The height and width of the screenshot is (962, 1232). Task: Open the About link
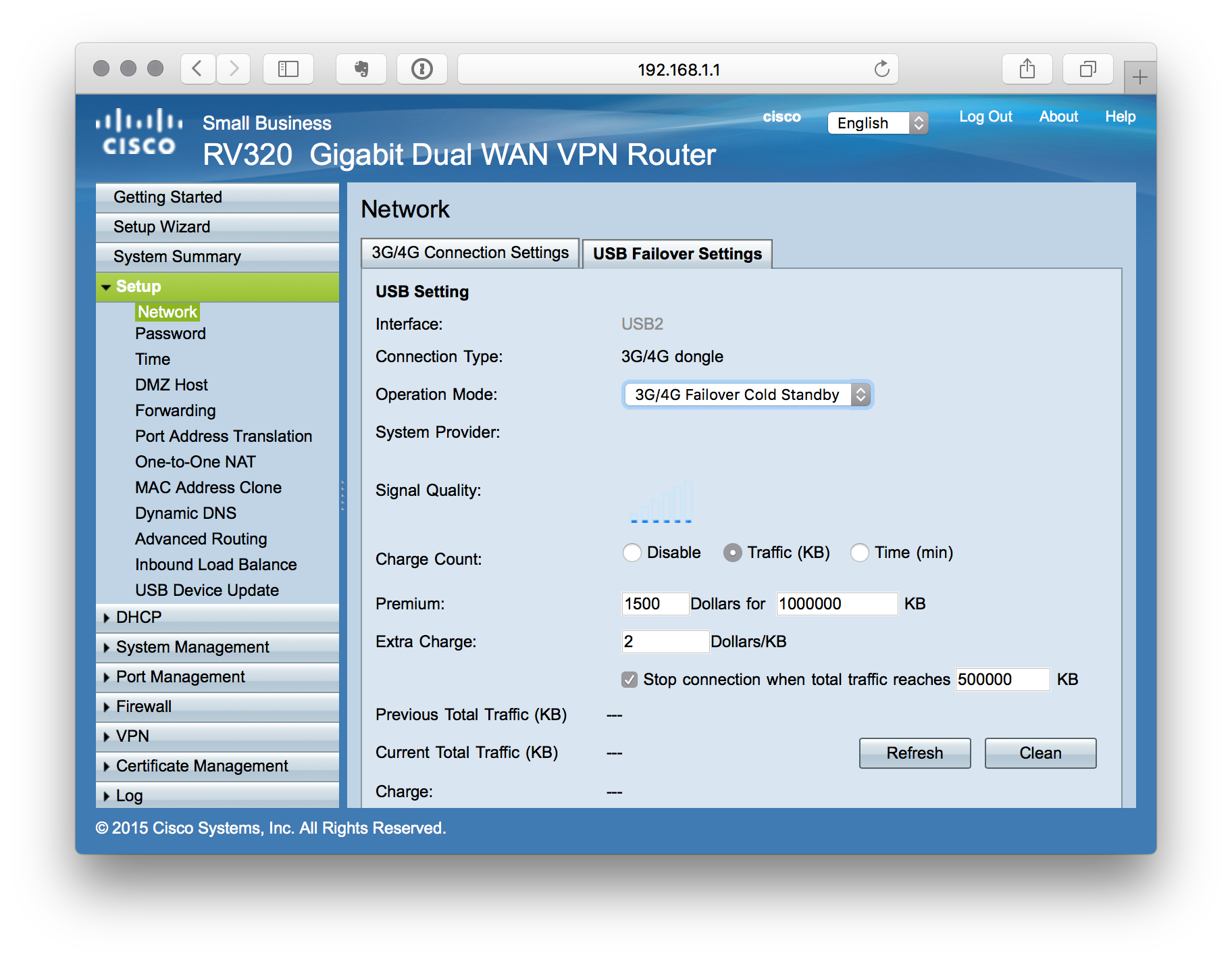click(1058, 117)
